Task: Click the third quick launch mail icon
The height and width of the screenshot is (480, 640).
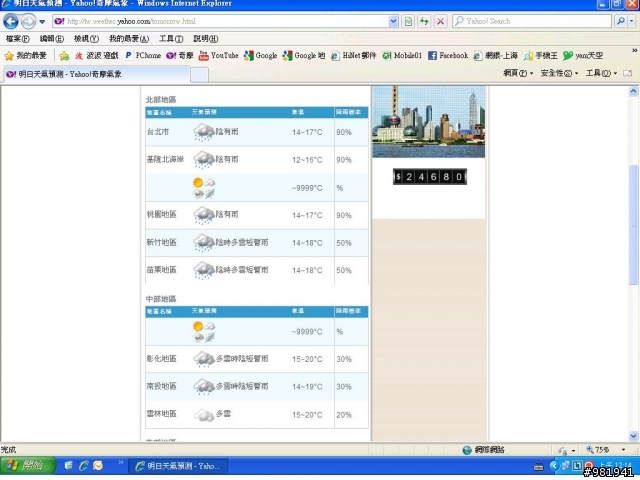Action: 98,465
